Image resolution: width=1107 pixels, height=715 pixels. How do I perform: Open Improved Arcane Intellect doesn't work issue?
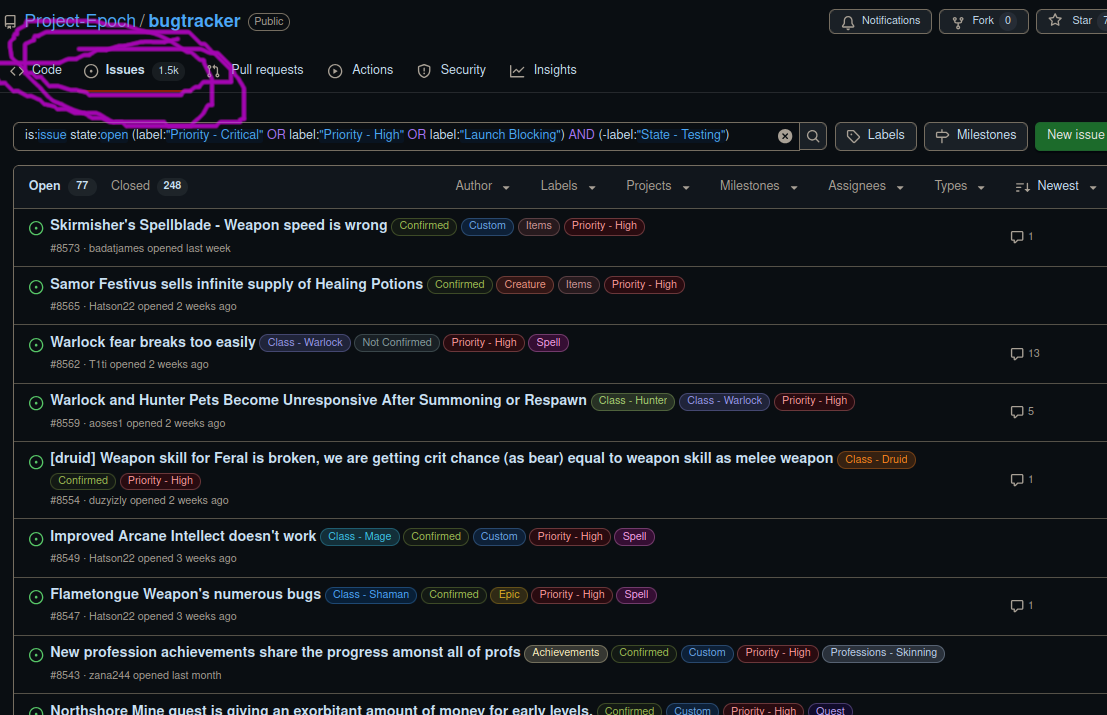(183, 536)
